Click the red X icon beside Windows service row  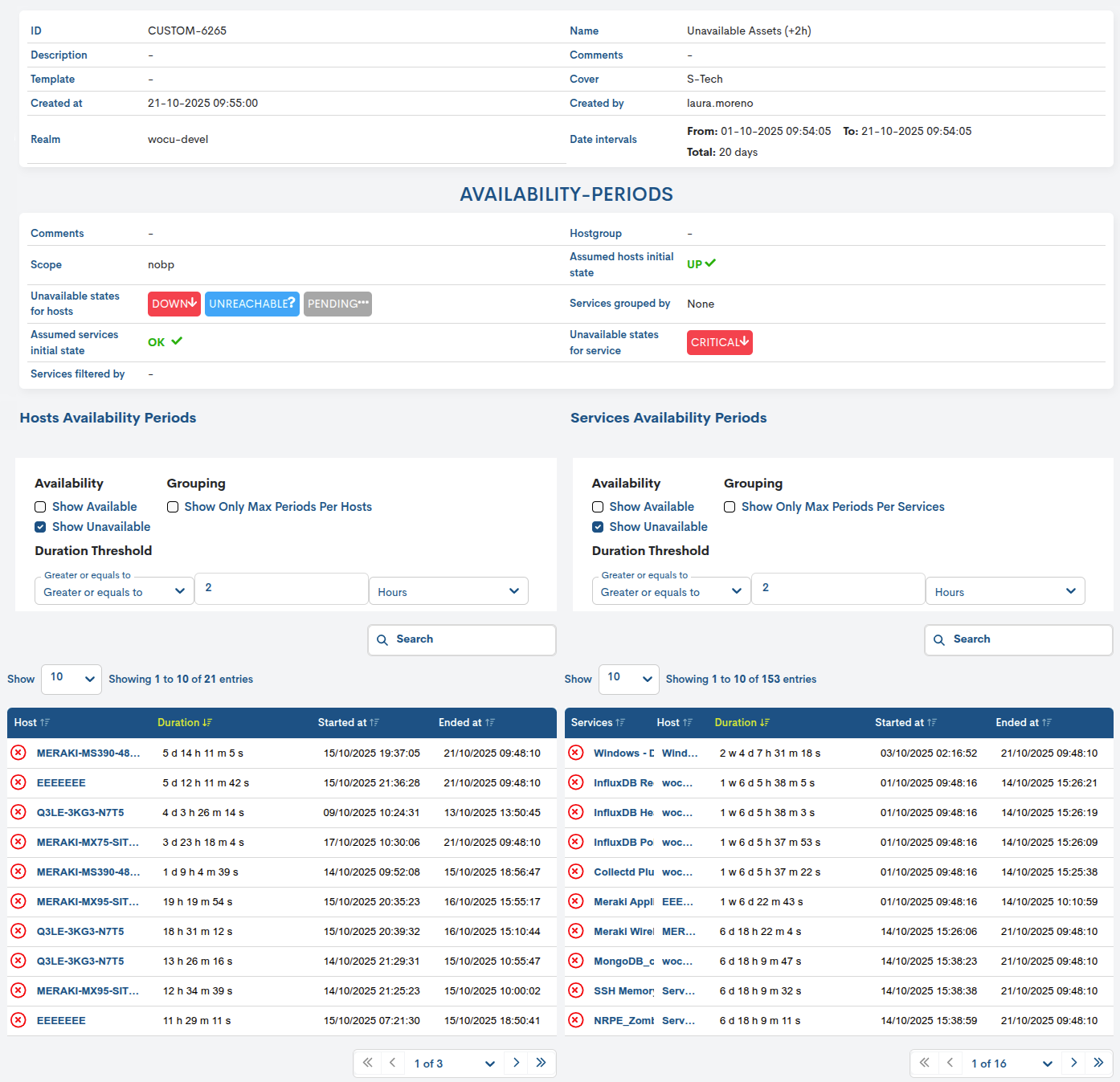point(576,753)
